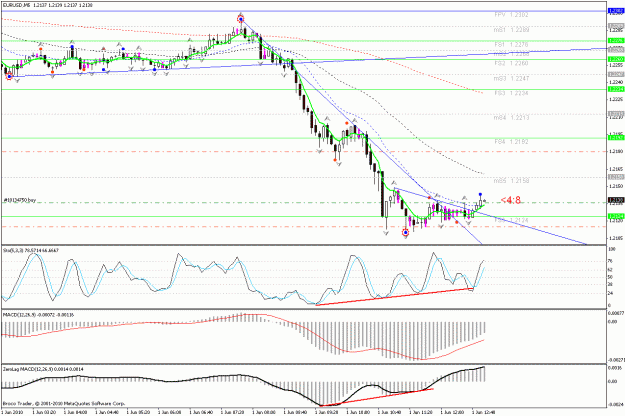
Task: Select the red trendline in the Stochastic panel
Action: (x=394, y=297)
